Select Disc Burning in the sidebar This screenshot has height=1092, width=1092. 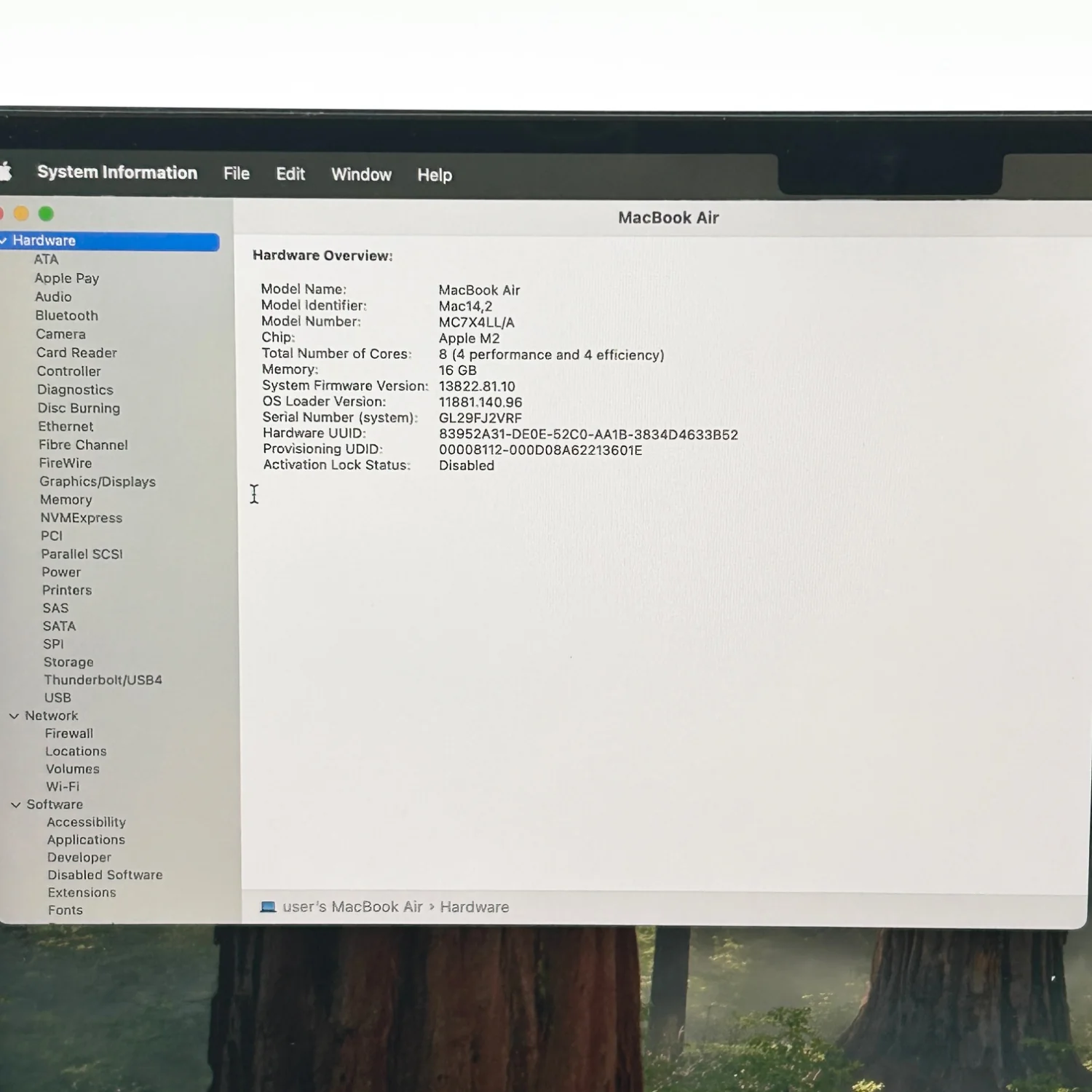(x=79, y=408)
